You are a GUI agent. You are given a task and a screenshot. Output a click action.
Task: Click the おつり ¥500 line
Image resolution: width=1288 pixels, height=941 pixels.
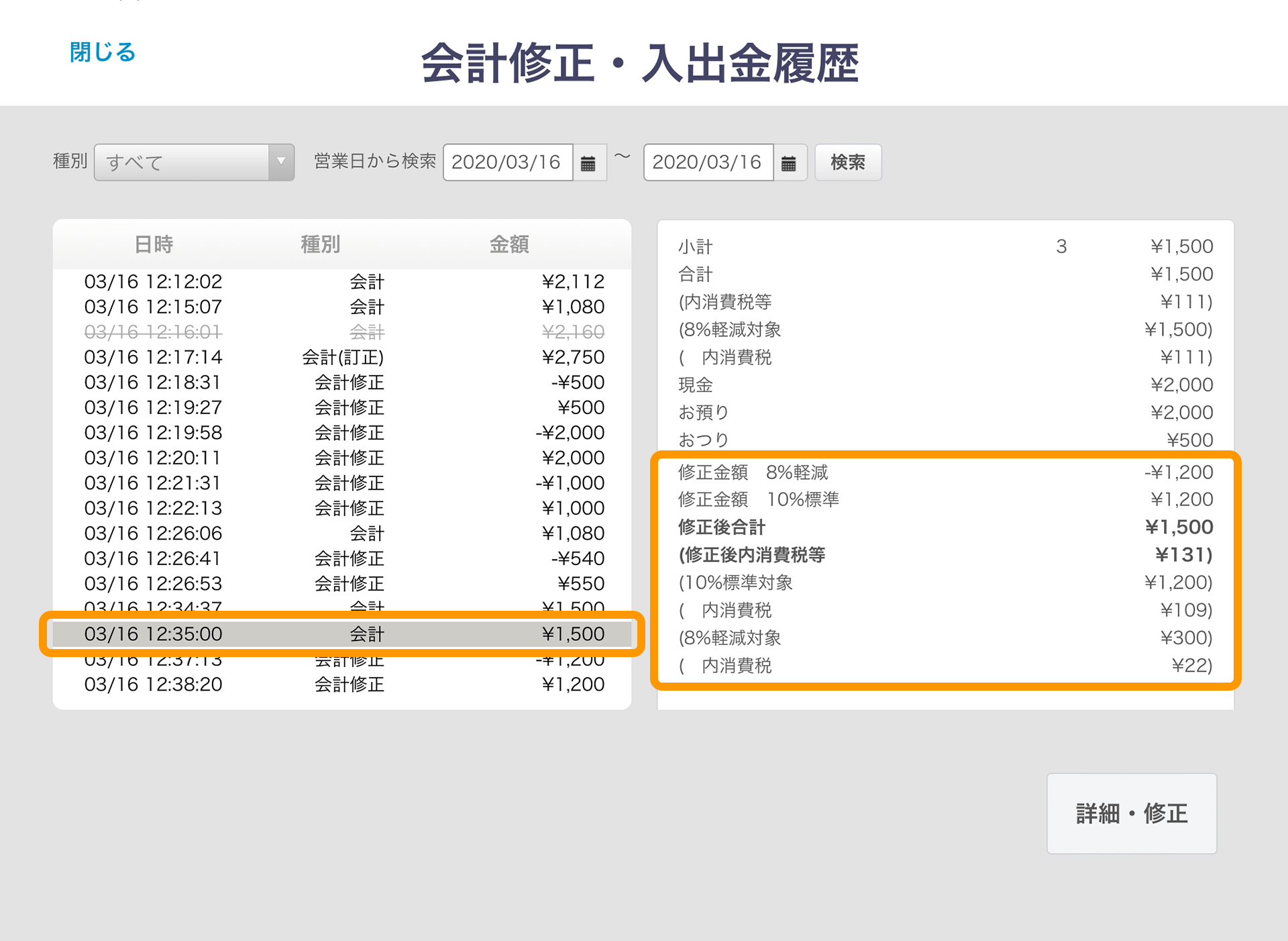(945, 440)
